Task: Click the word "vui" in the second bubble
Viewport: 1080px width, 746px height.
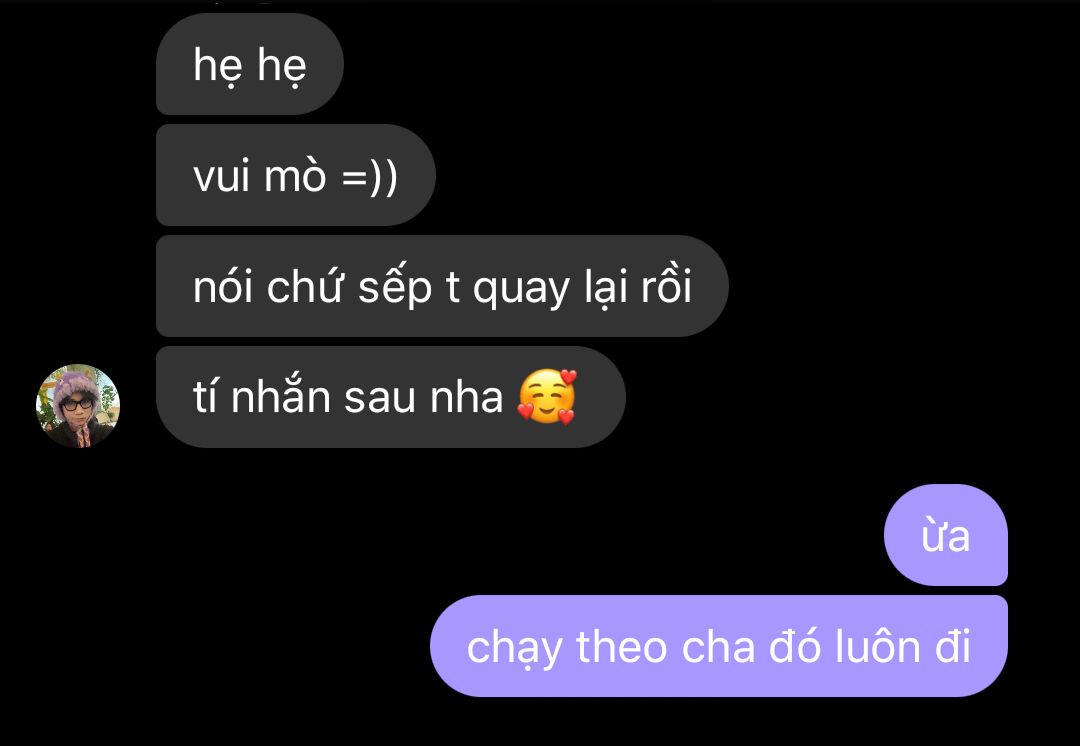Action: (221, 175)
